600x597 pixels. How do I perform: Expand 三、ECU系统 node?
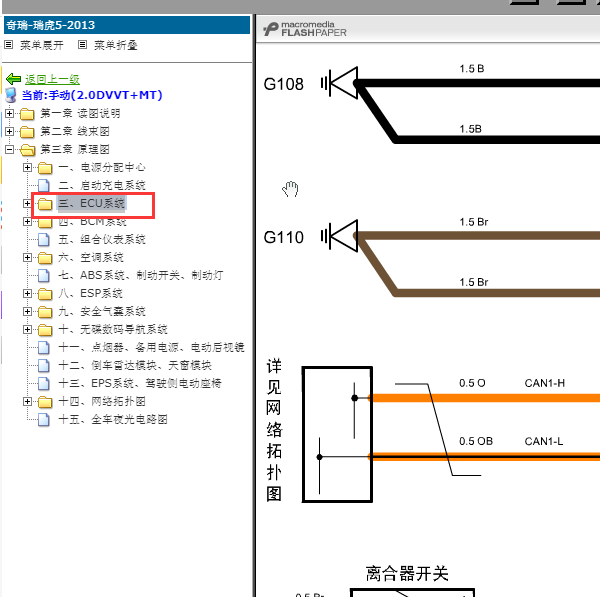click(27, 203)
